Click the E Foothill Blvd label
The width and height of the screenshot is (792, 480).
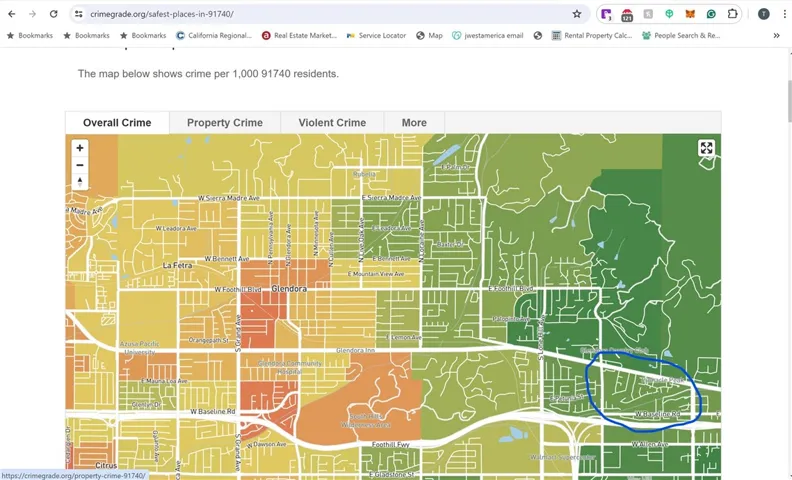click(x=511, y=289)
